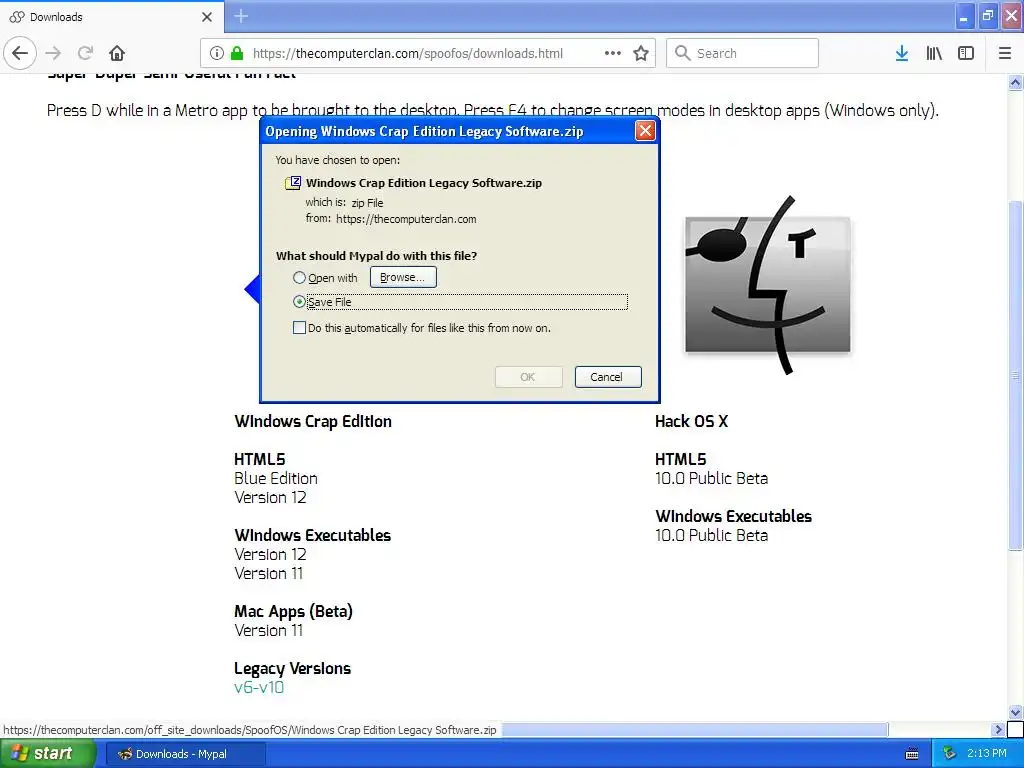Click the Legacy Versions heading
This screenshot has height=768, width=1024.
(x=292, y=668)
